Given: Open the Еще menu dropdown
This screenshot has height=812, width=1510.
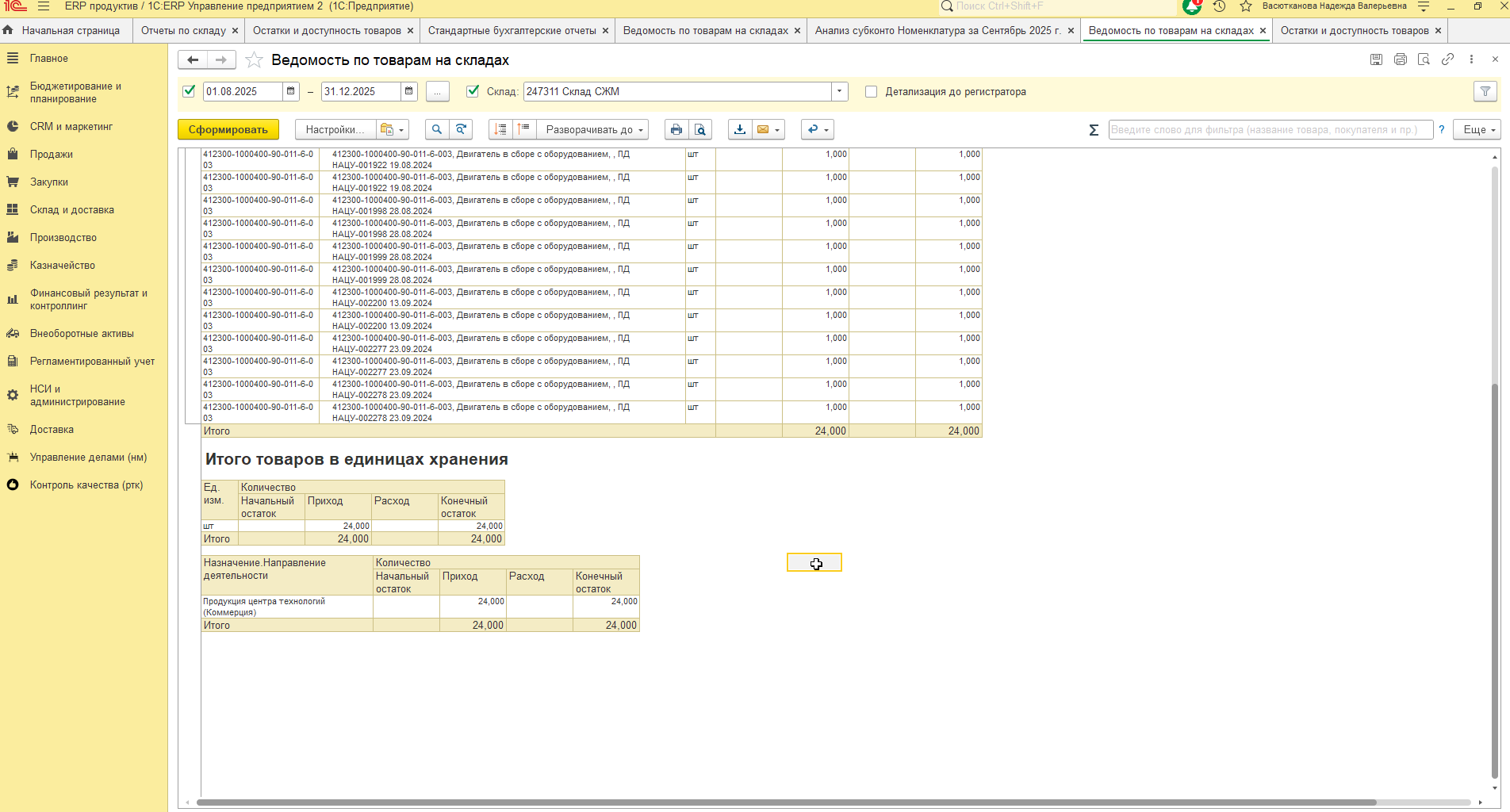Looking at the screenshot, I should (1477, 130).
